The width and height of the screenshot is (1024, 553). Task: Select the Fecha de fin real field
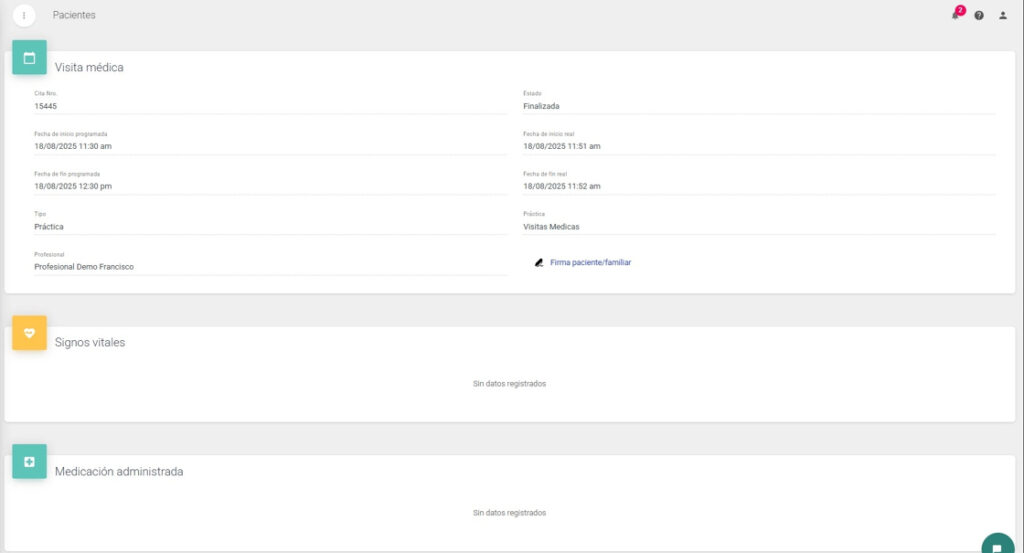tap(758, 186)
